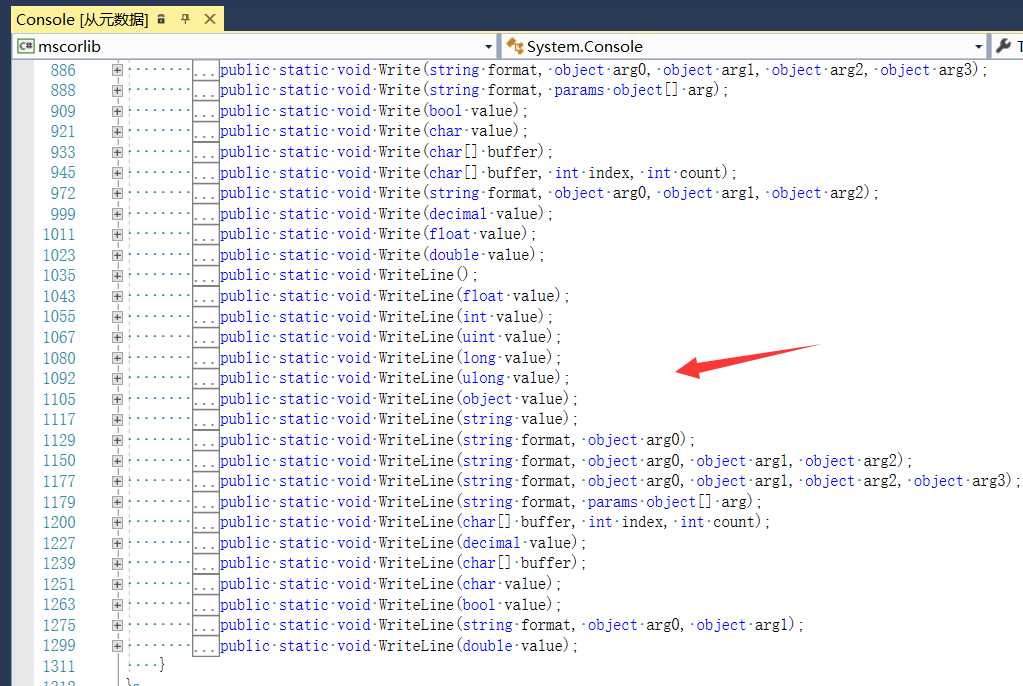Expand collapsed region at line 999
1023x686 pixels.
[117, 213]
